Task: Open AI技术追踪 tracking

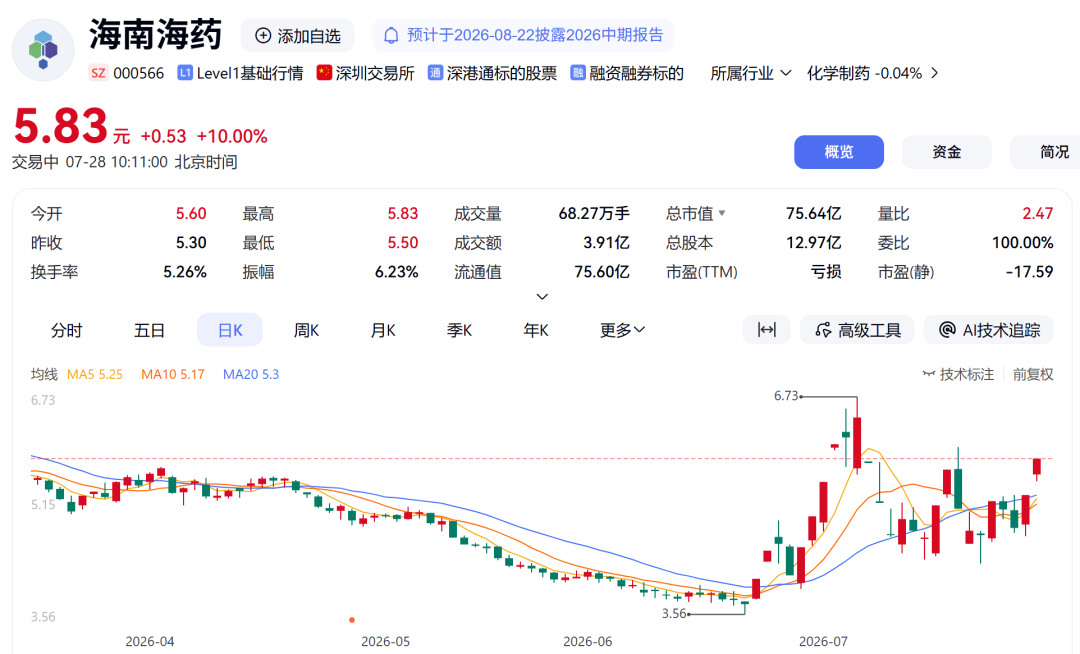Action: pos(989,330)
